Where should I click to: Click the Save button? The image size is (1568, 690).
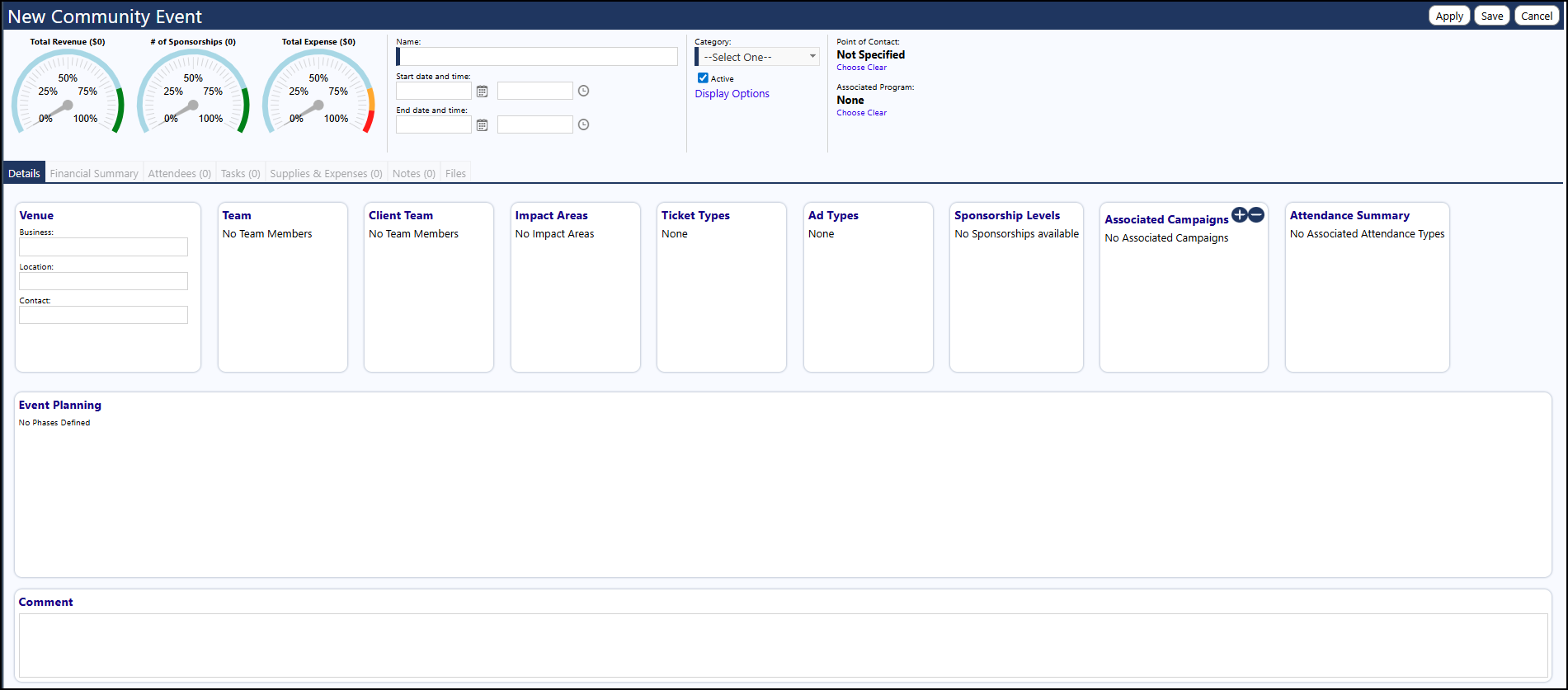point(1492,16)
